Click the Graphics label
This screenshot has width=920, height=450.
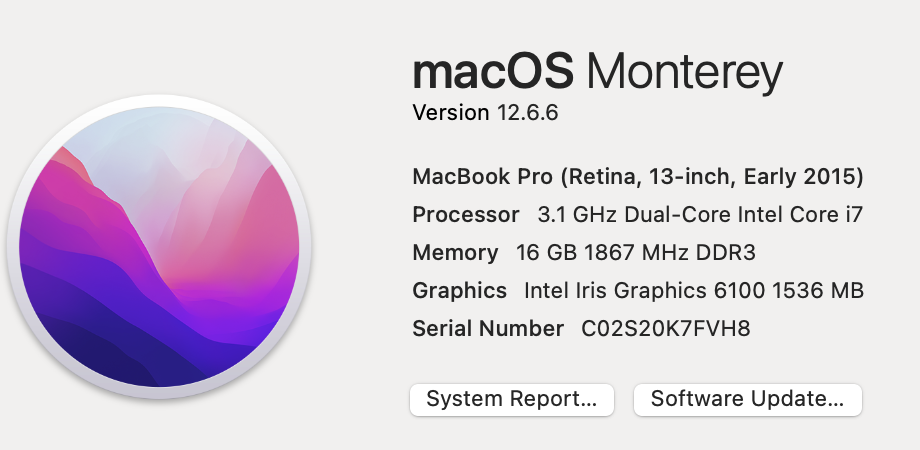(x=459, y=291)
